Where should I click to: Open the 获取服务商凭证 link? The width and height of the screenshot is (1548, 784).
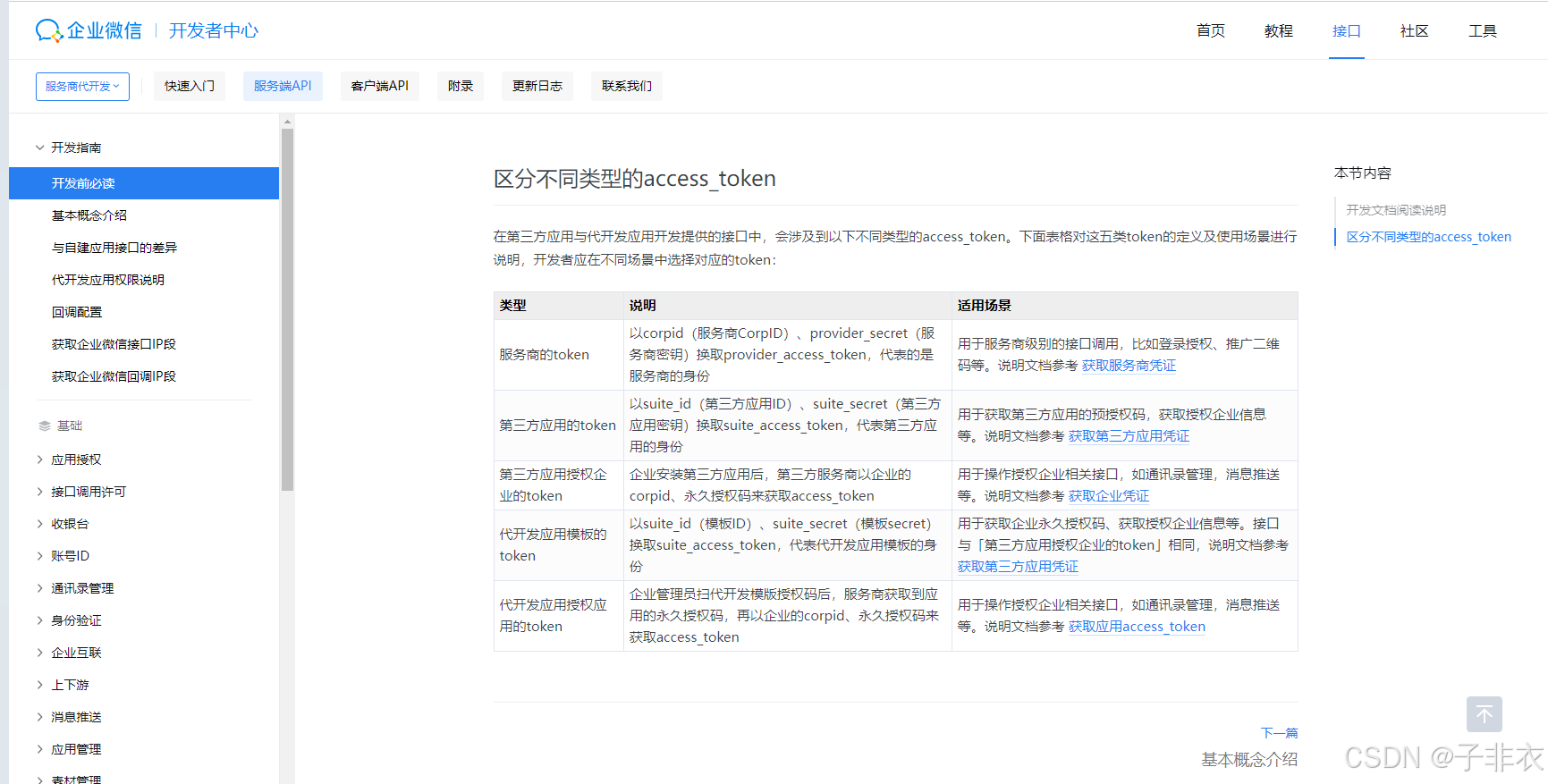tap(1129, 366)
